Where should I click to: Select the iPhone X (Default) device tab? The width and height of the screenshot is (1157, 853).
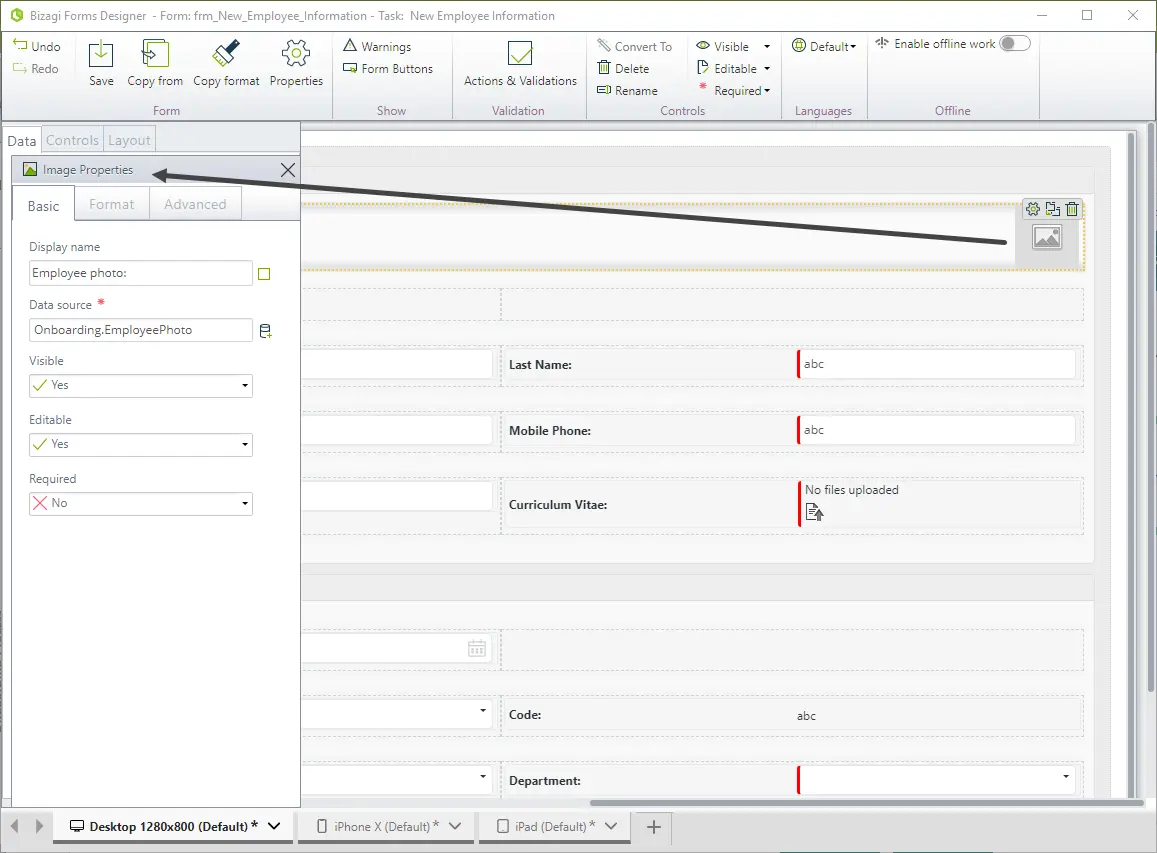tap(388, 826)
